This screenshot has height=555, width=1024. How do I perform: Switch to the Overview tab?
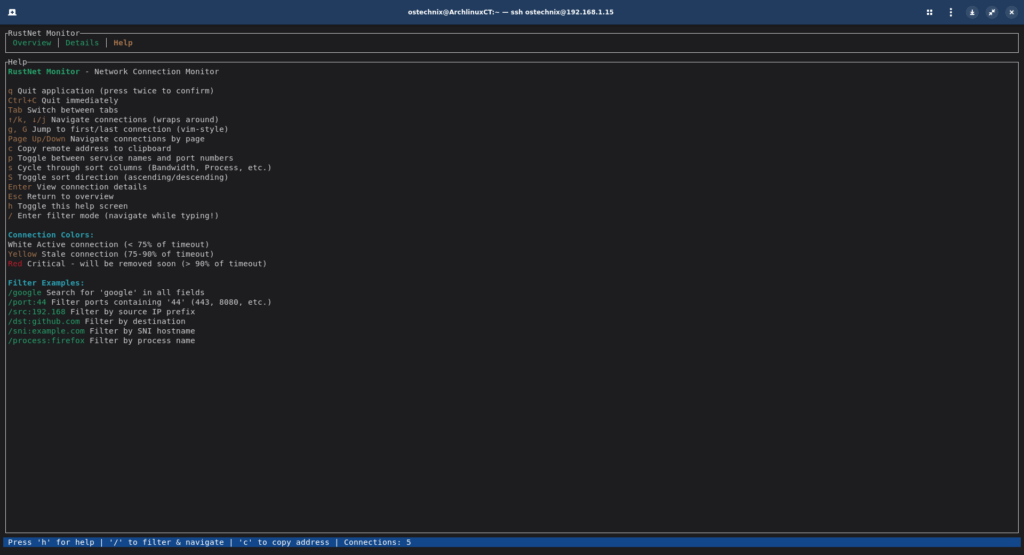click(31, 42)
